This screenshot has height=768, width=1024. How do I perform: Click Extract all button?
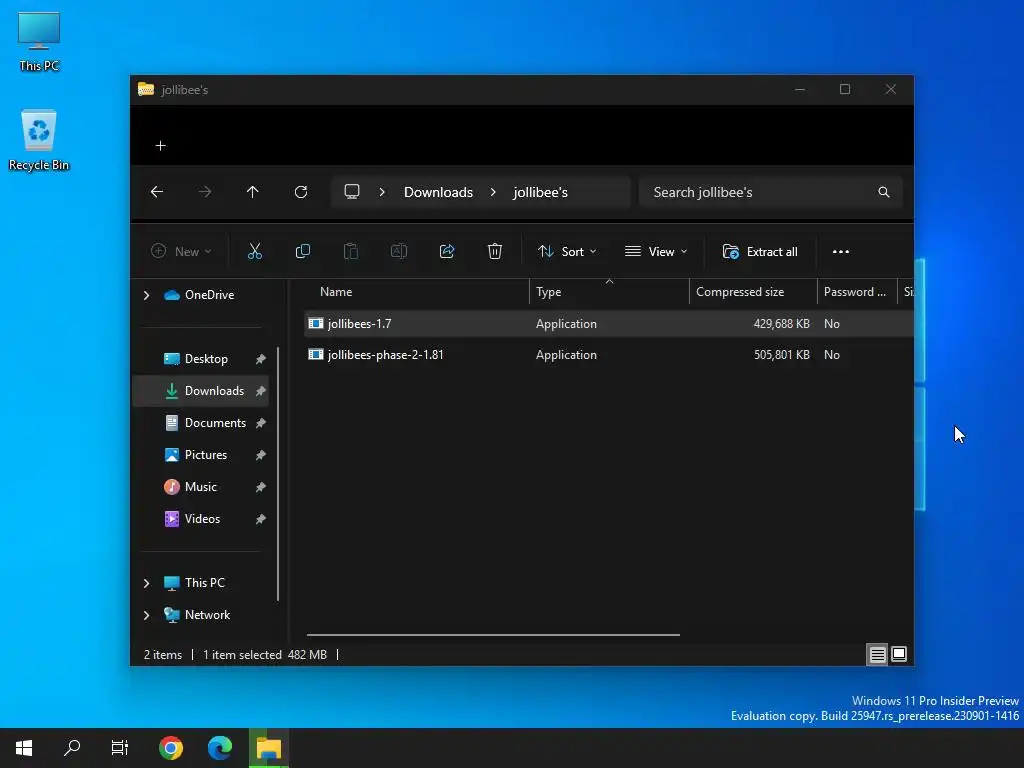760,251
